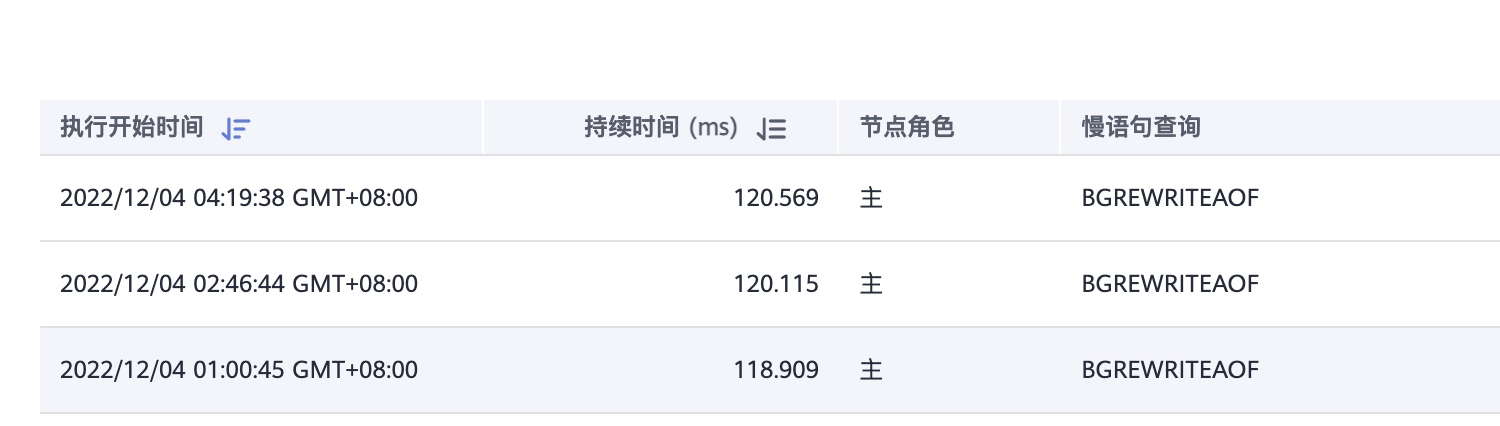Select the 节点角色 column header

tap(907, 127)
